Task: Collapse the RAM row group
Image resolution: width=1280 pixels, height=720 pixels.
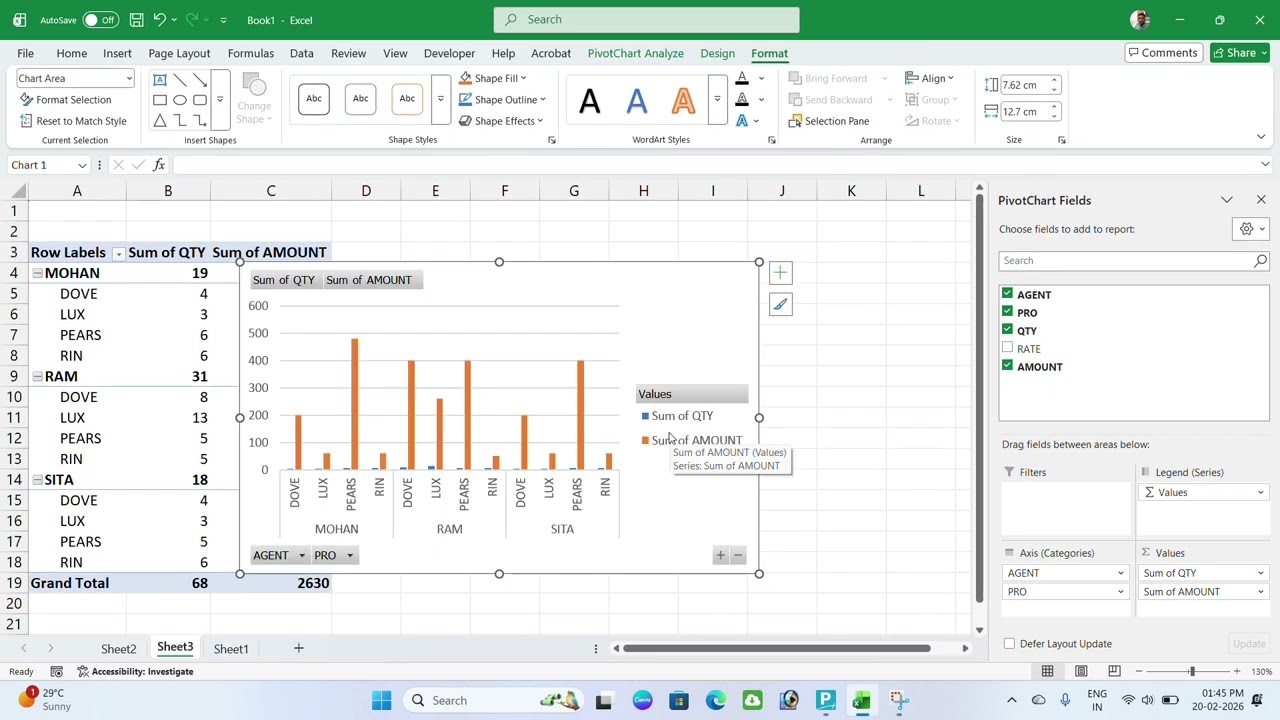Action: pyautogui.click(x=37, y=376)
